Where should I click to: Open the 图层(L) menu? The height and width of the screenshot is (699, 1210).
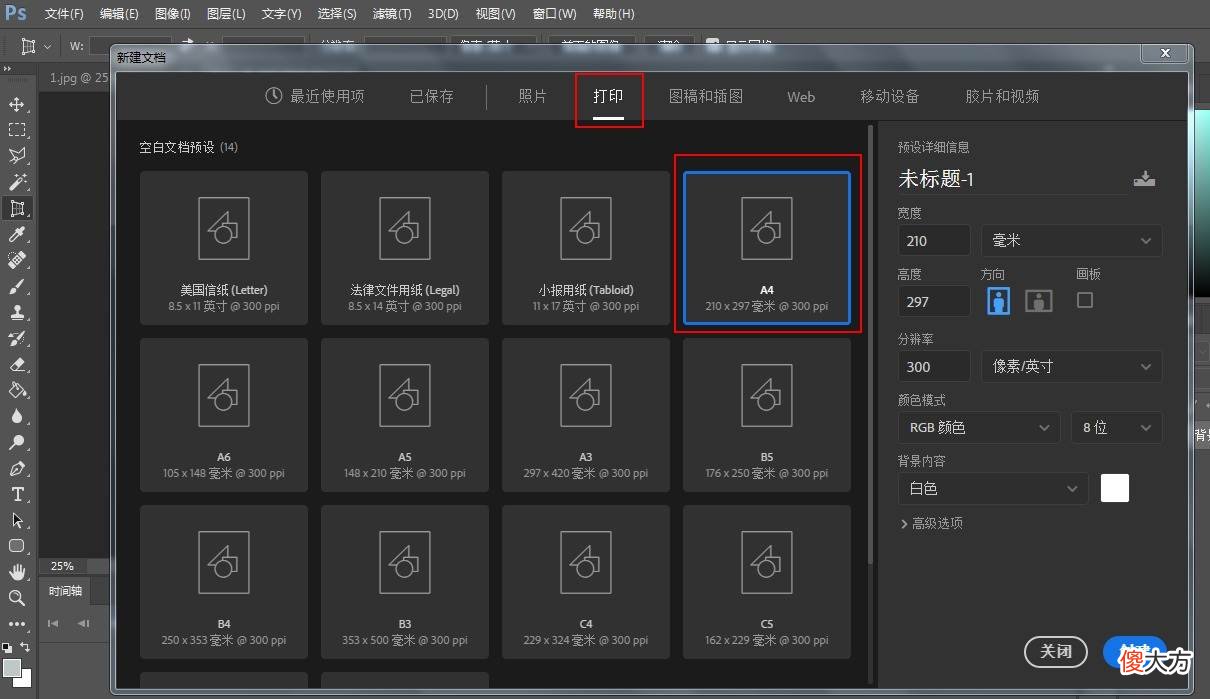226,14
